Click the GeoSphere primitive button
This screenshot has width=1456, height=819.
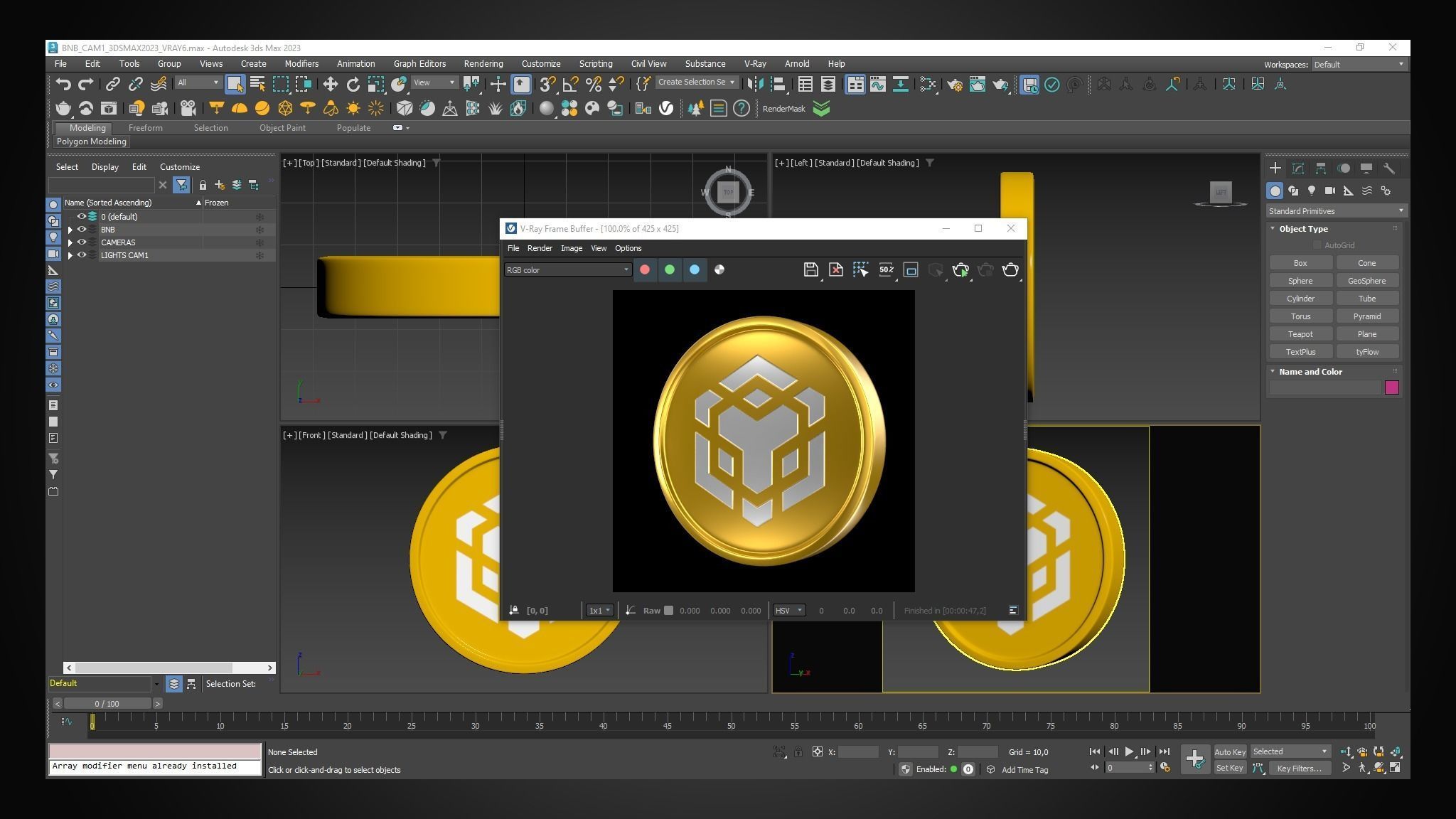tap(1366, 281)
